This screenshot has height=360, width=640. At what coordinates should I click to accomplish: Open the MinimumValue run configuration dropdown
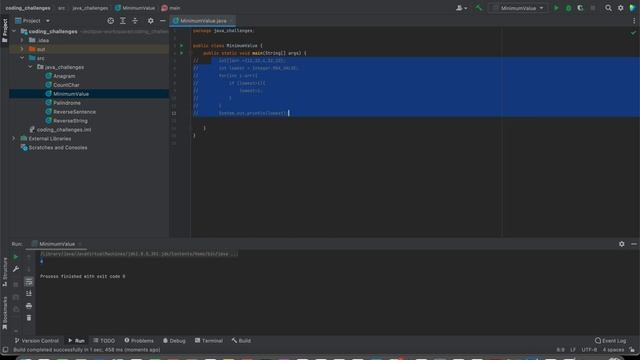coord(518,8)
